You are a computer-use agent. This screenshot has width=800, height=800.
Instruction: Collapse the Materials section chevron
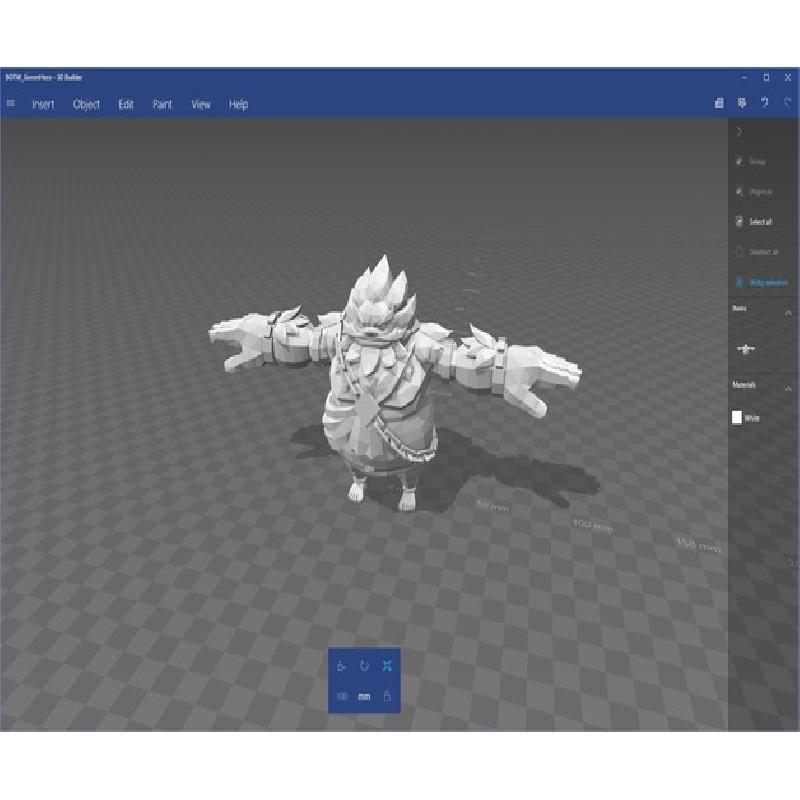[x=788, y=388]
